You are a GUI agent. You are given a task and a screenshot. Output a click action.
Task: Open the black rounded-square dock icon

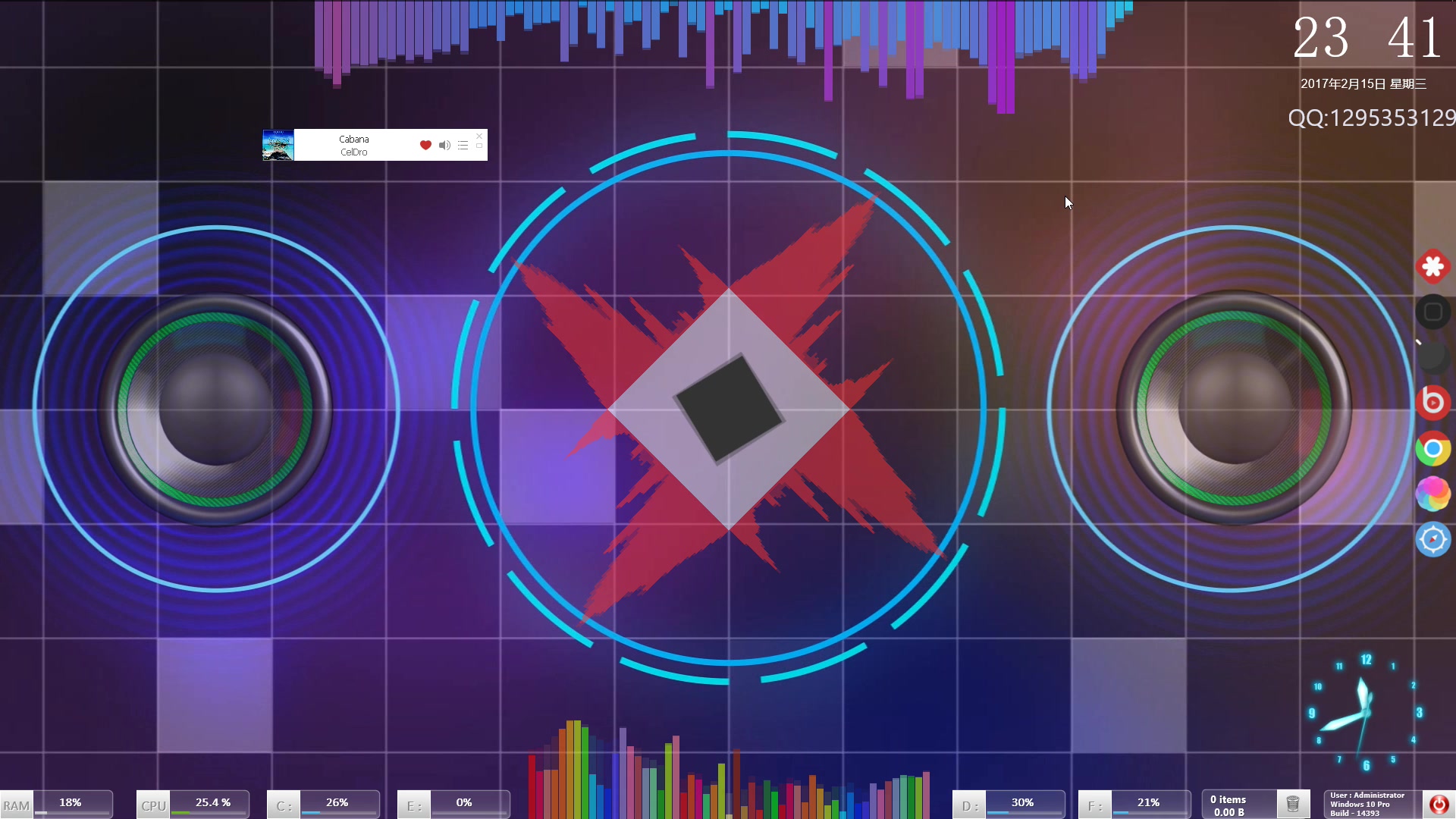click(1432, 312)
